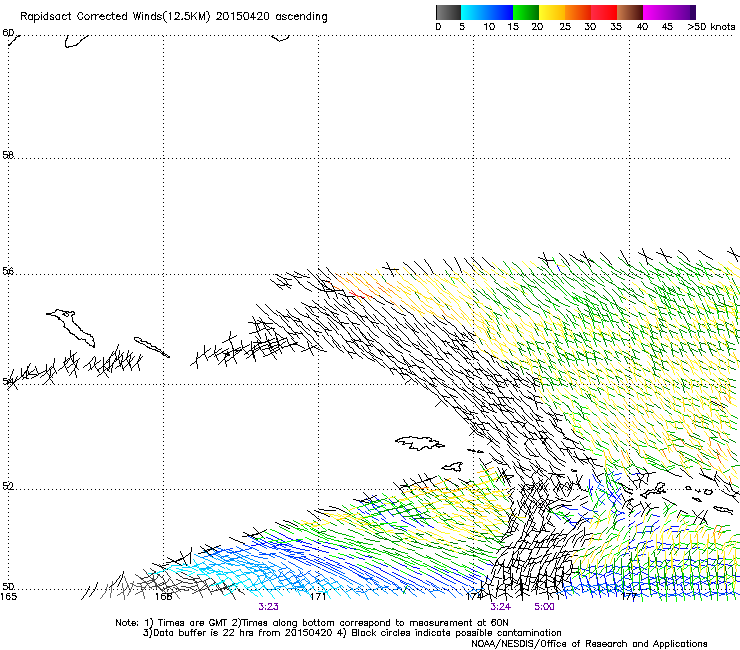Click the purple time stamp '3:23'
This screenshot has height=650, width=740.
[268, 607]
